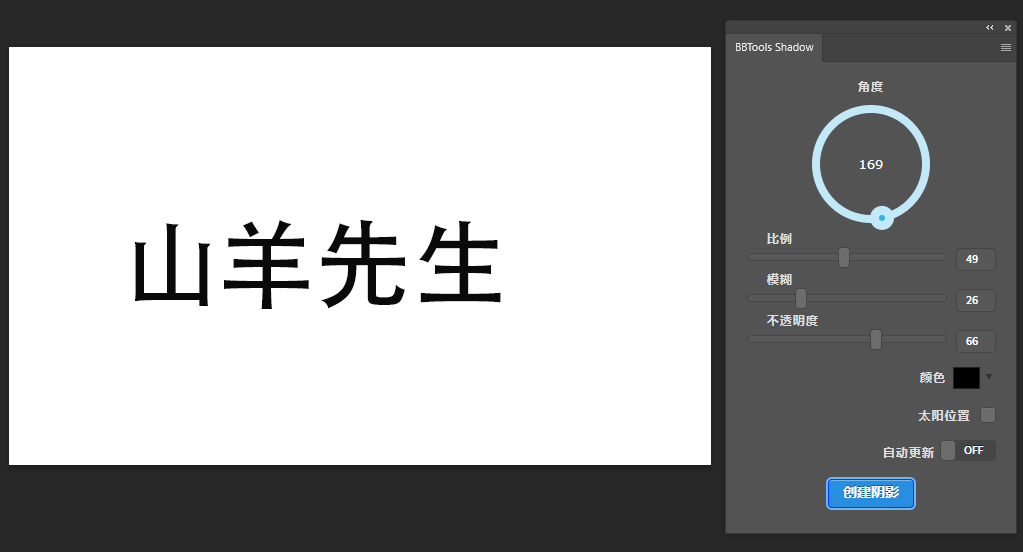Collapse the BBTools Shadow panel with double-arrow icon
The width and height of the screenshot is (1023, 552).
(x=990, y=27)
